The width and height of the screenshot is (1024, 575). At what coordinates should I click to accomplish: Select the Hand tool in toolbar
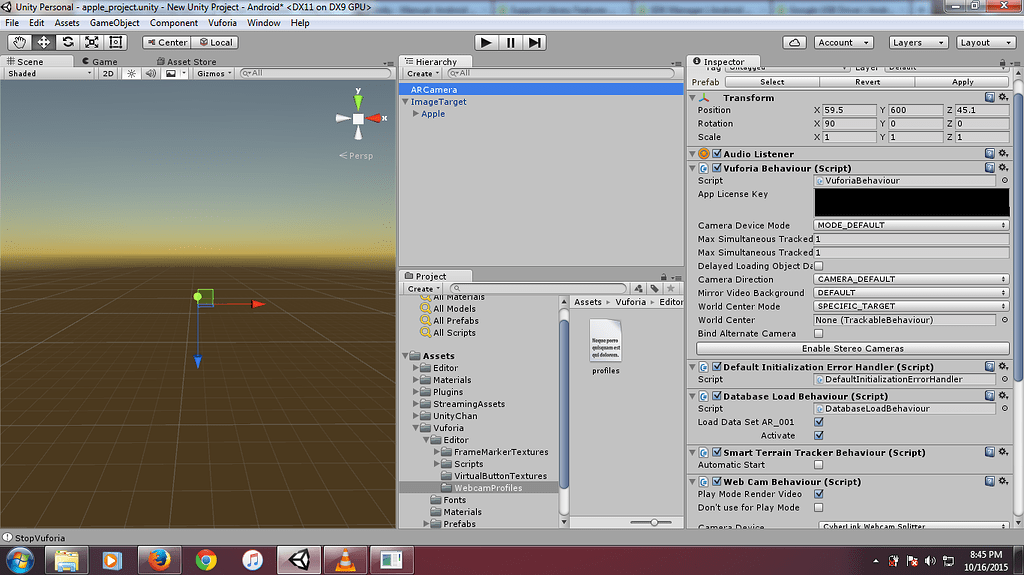point(20,42)
